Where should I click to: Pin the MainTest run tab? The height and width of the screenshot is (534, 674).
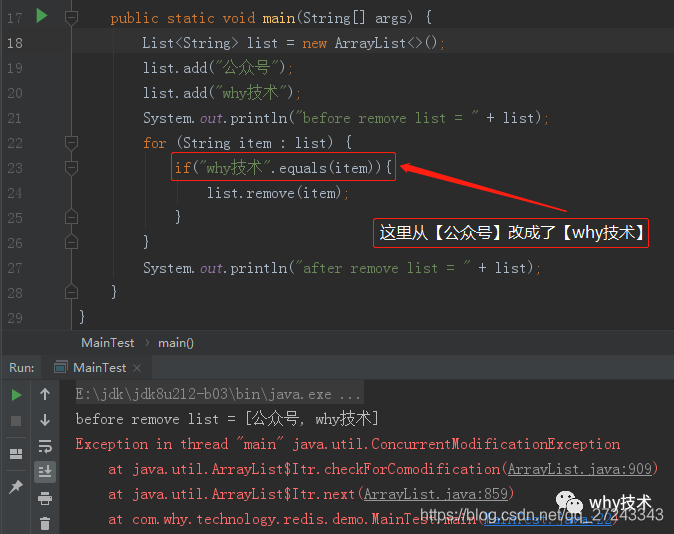coord(16,486)
